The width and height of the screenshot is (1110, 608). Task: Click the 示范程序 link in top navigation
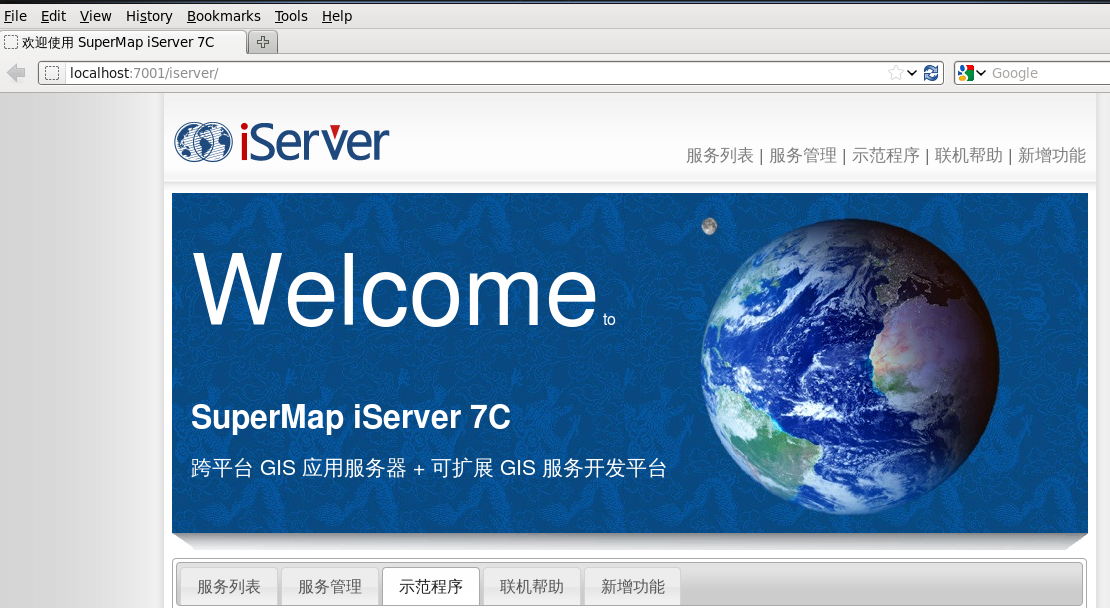(x=886, y=155)
